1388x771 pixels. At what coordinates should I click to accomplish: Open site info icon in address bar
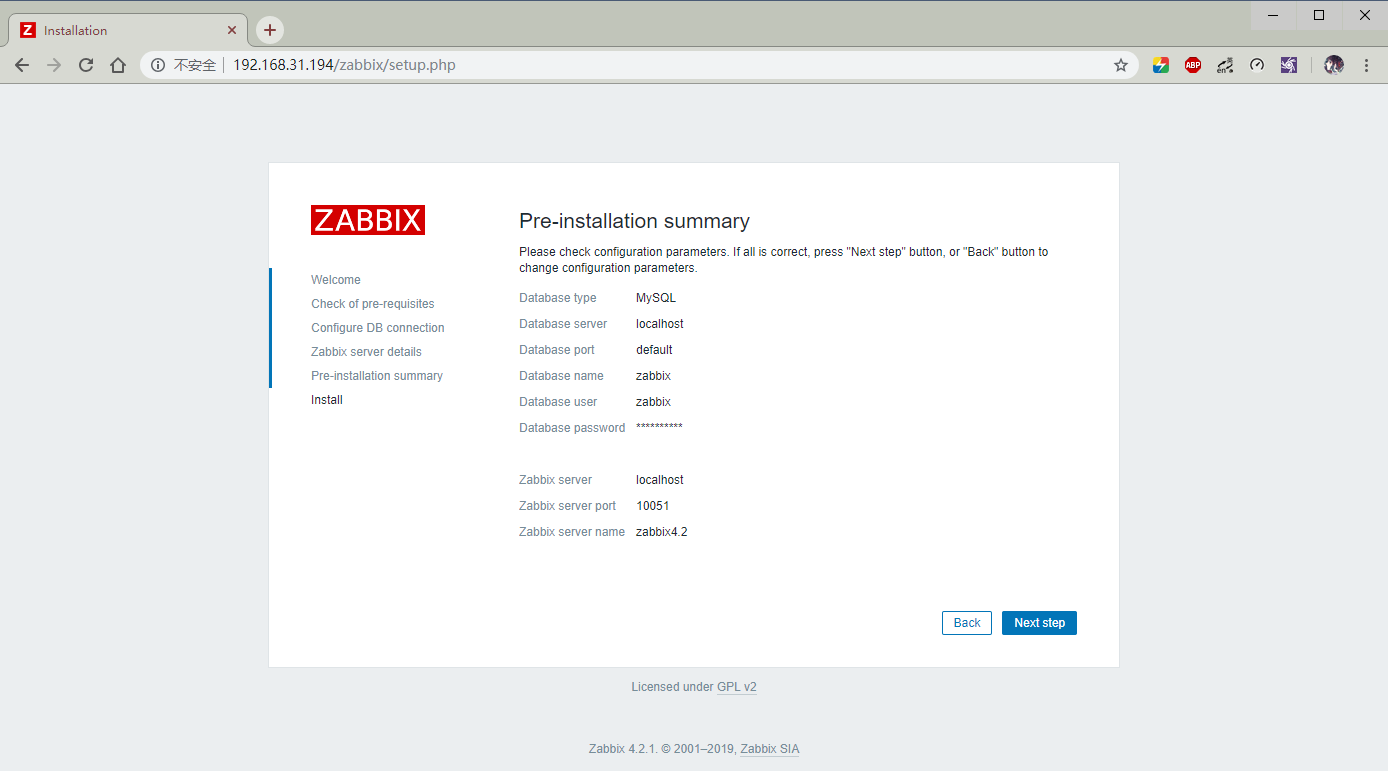tap(158, 65)
